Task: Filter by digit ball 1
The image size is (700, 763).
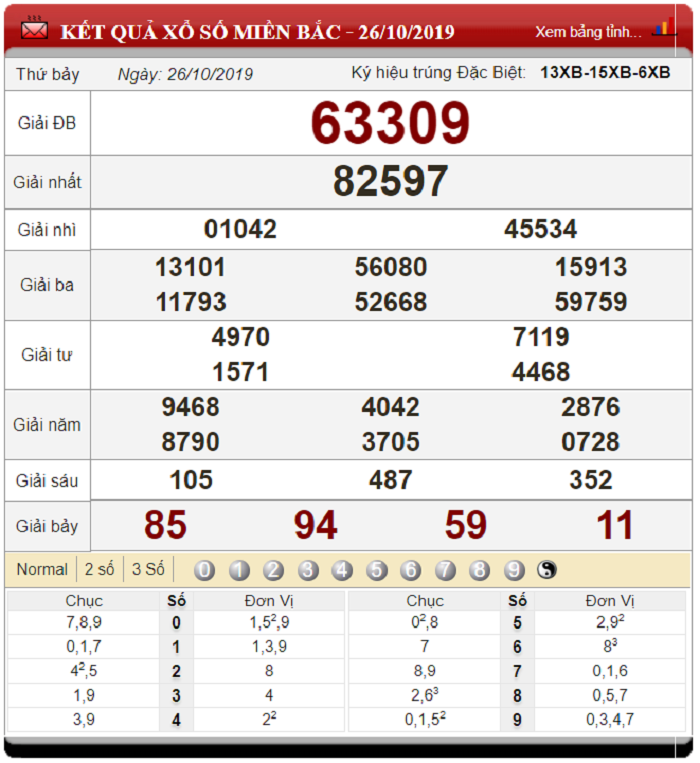Action: (x=239, y=570)
